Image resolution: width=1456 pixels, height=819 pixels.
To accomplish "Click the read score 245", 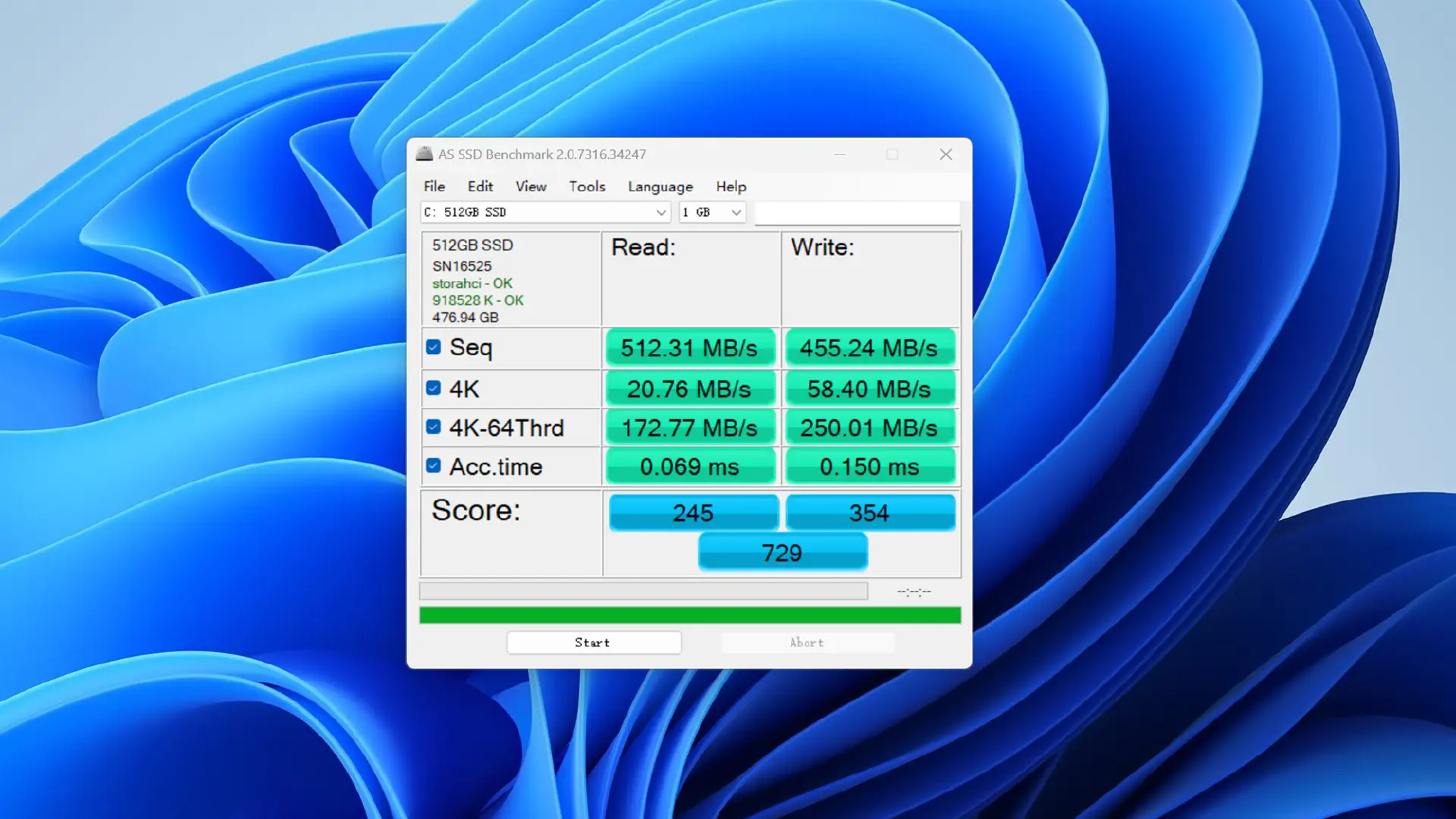I will coord(694,513).
